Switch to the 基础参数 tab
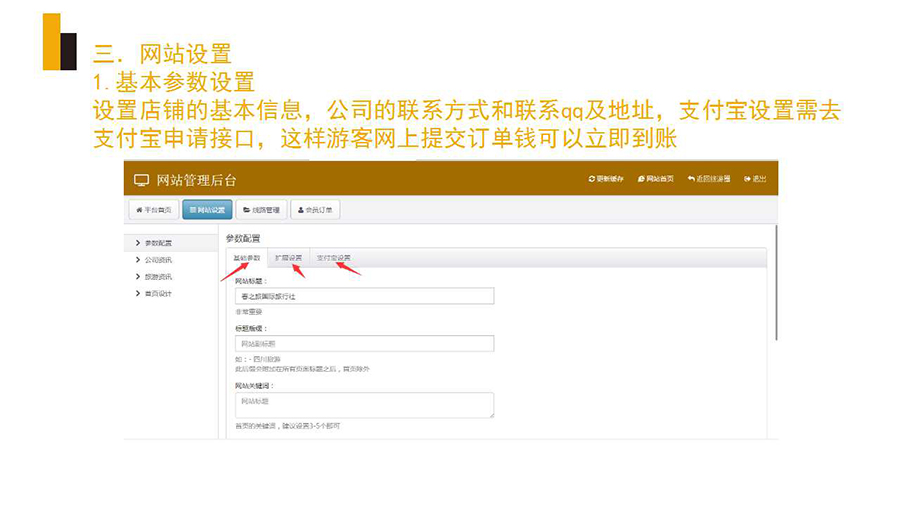The height and width of the screenshot is (506, 900). coord(247,258)
